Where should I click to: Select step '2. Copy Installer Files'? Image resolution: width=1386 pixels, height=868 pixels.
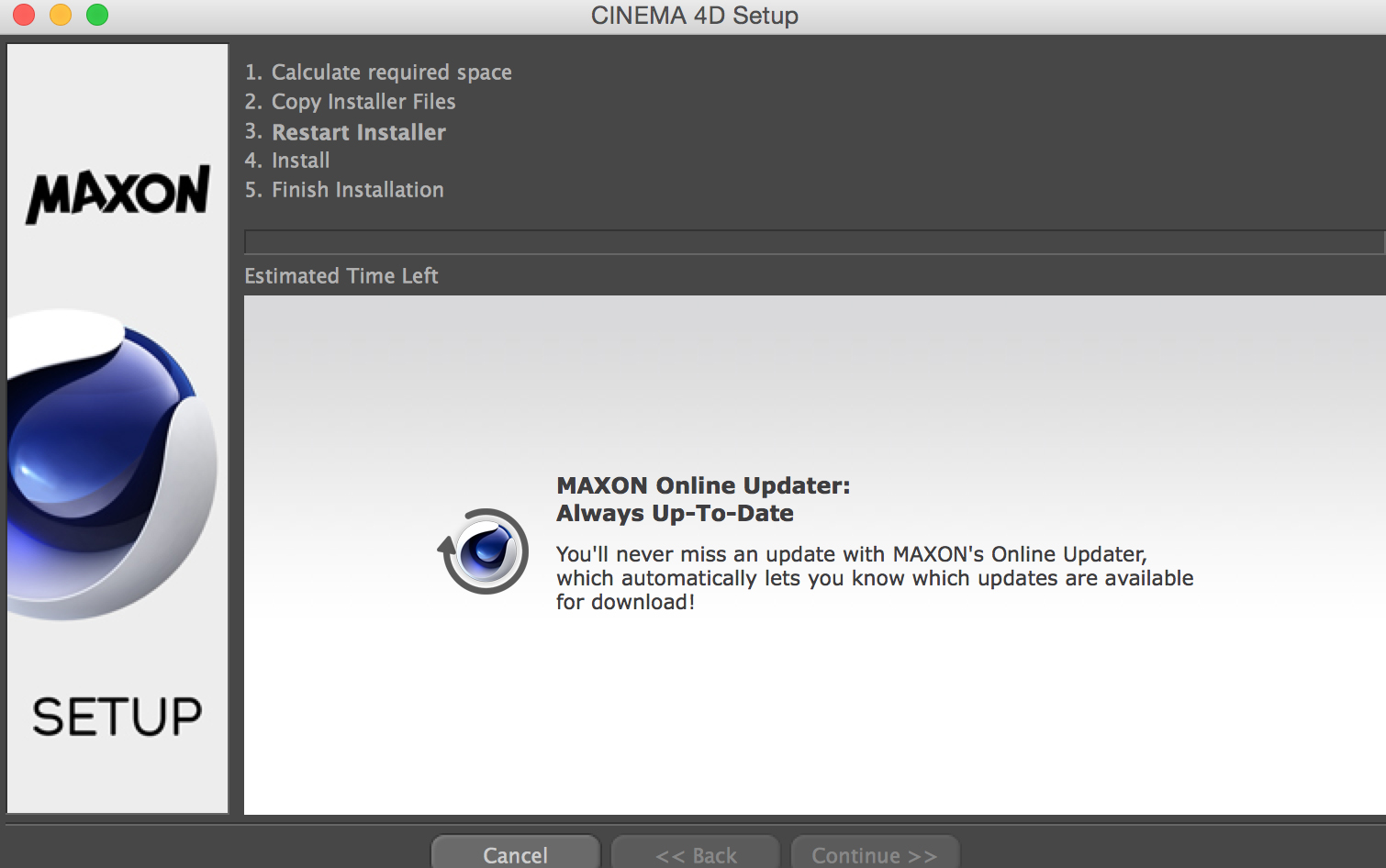350,102
